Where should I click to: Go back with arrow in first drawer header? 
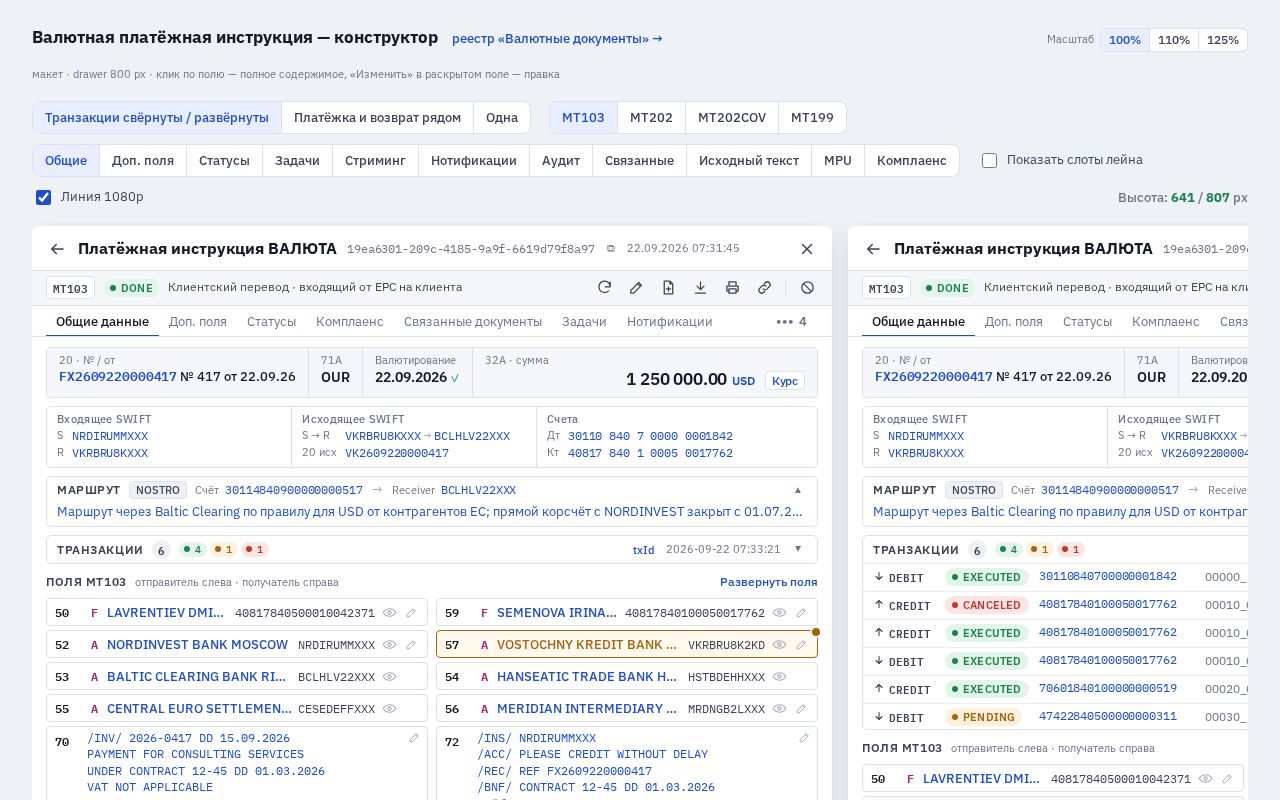click(57, 249)
